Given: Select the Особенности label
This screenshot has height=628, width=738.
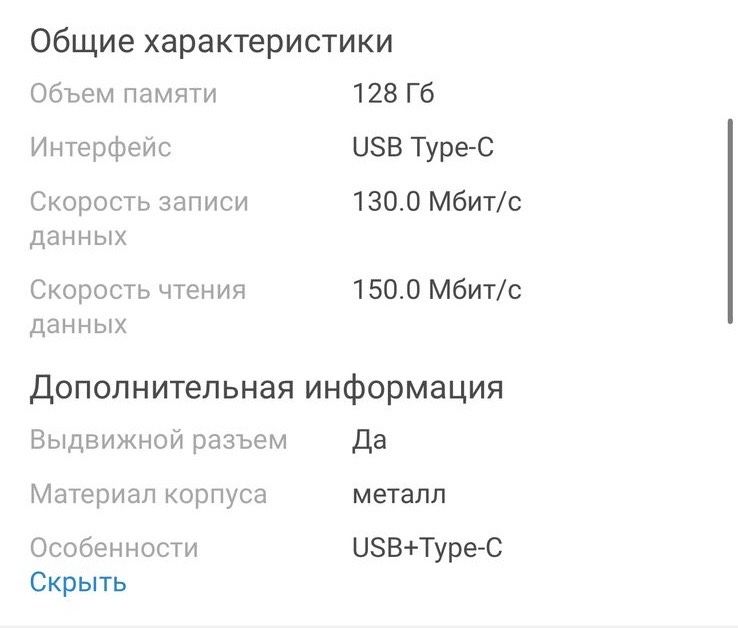Looking at the screenshot, I should click(x=114, y=548).
